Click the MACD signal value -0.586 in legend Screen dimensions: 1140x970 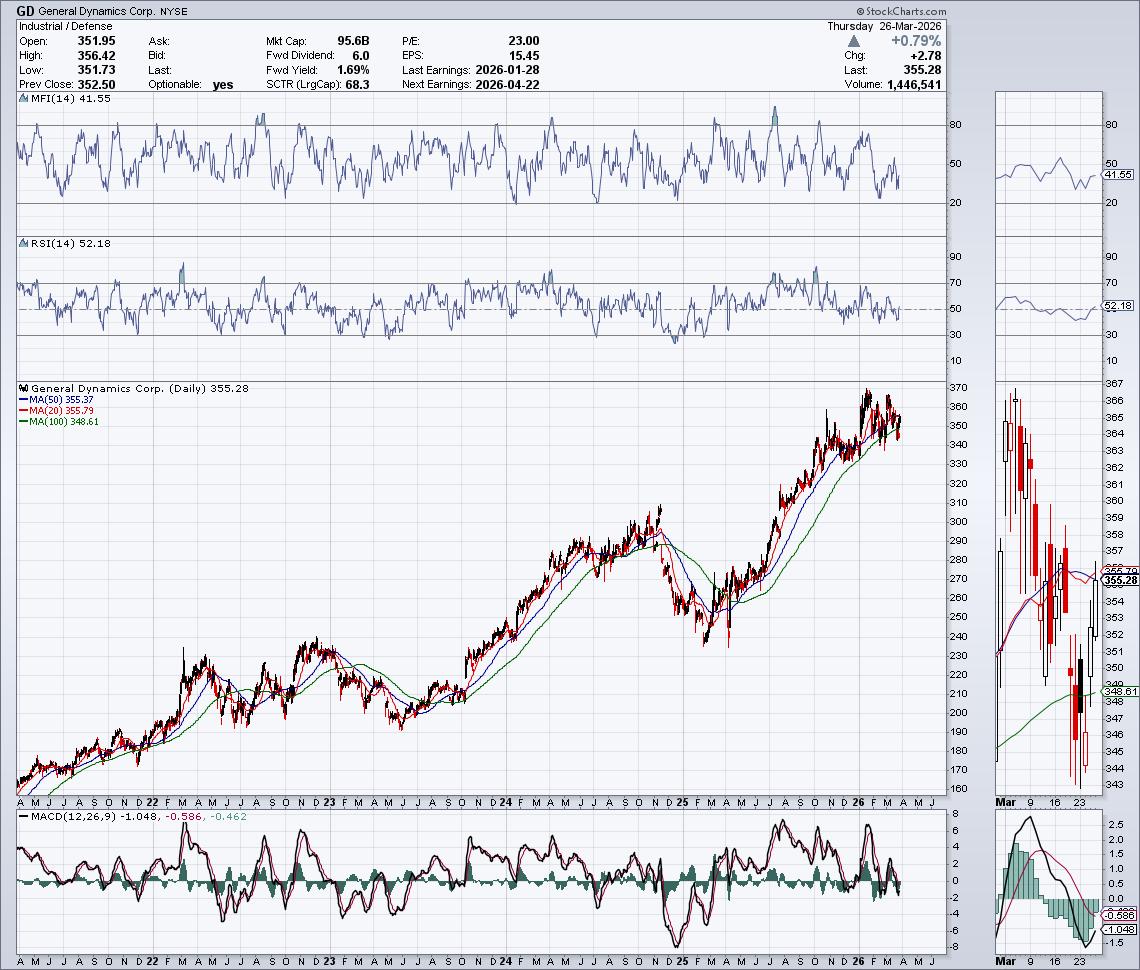(183, 817)
